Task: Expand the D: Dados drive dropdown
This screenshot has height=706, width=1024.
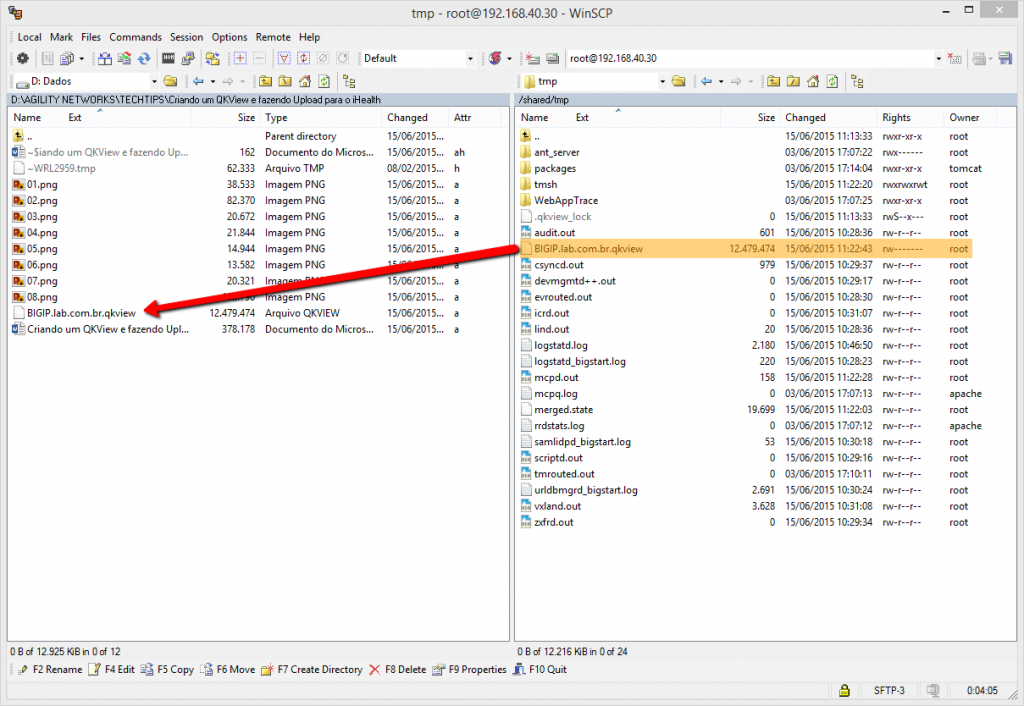Action: click(x=154, y=81)
